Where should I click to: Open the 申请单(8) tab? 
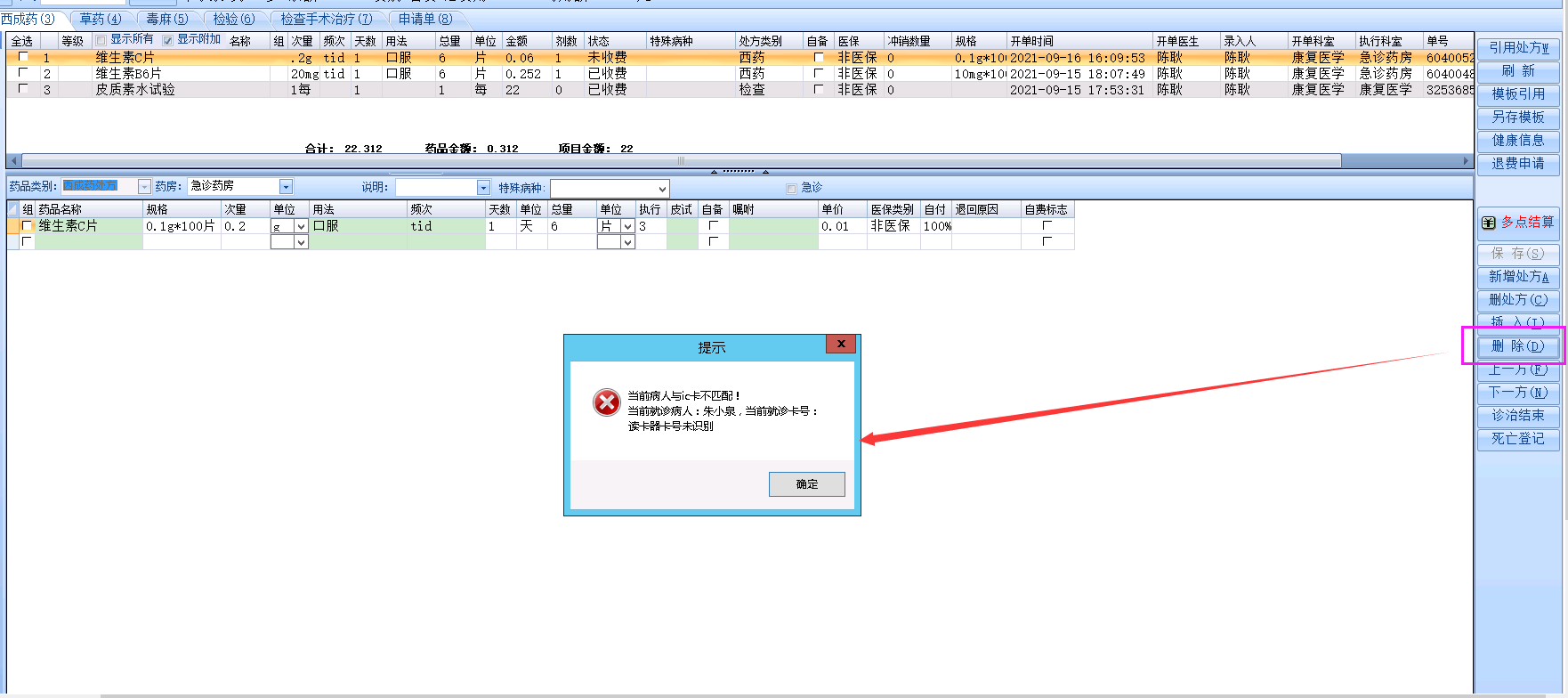(x=425, y=19)
